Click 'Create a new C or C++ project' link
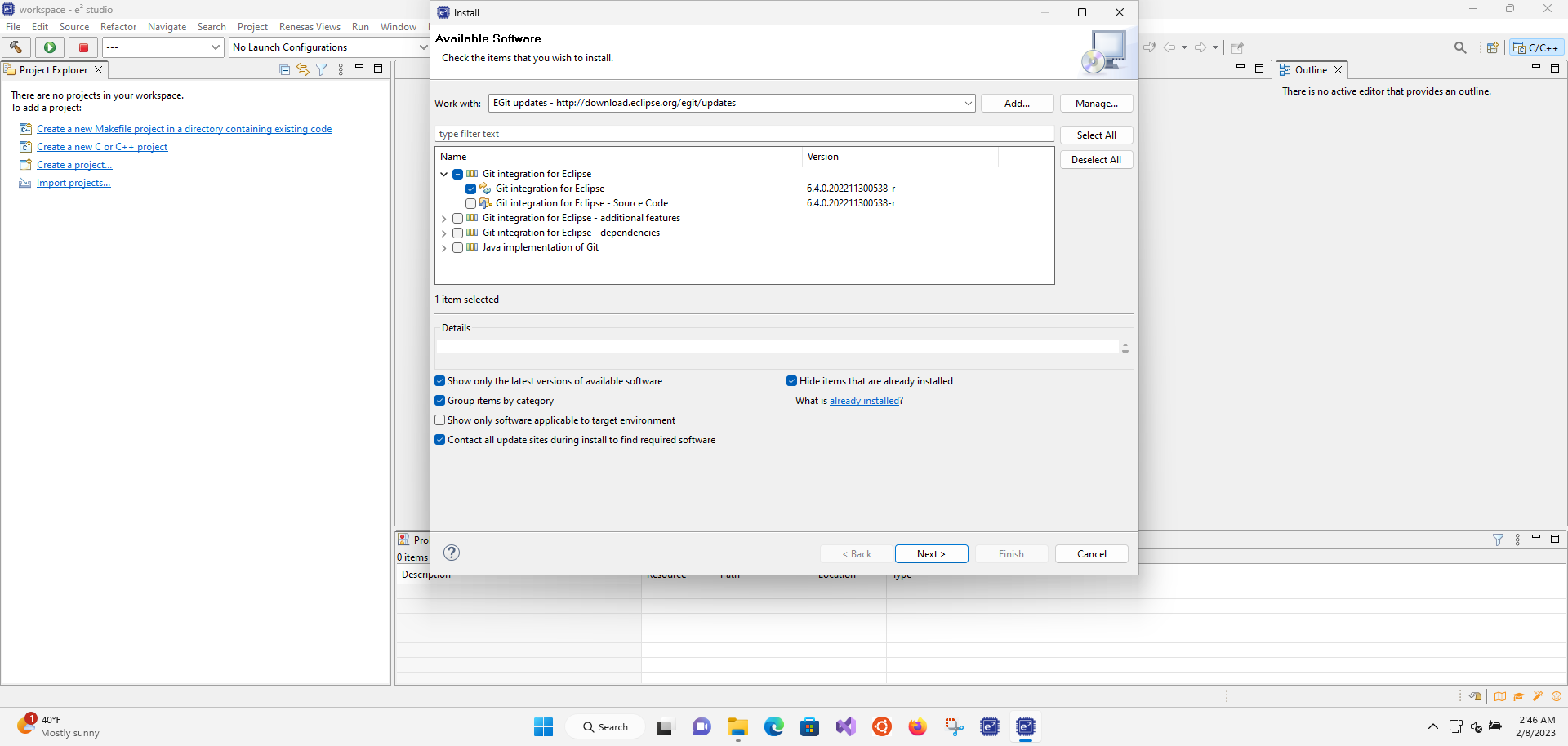The width and height of the screenshot is (1568, 746). [x=102, y=147]
